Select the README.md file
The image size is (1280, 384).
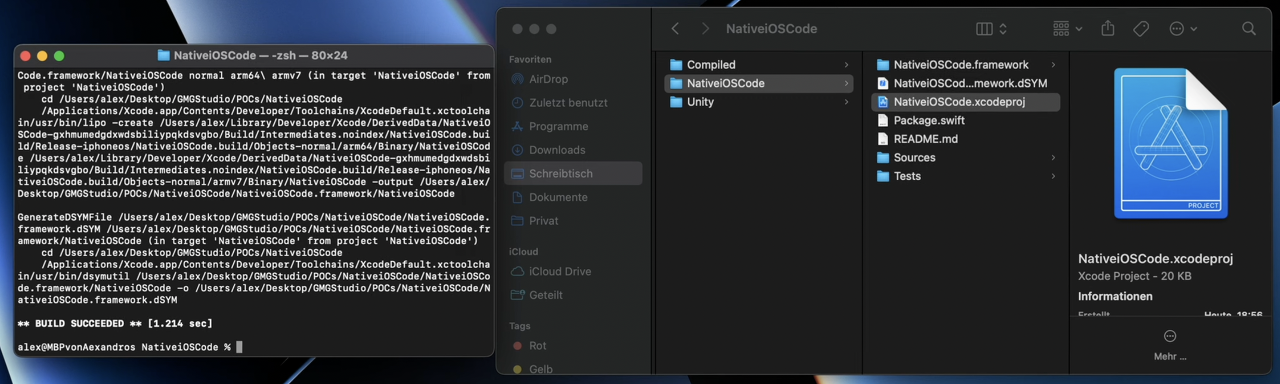click(965, 139)
